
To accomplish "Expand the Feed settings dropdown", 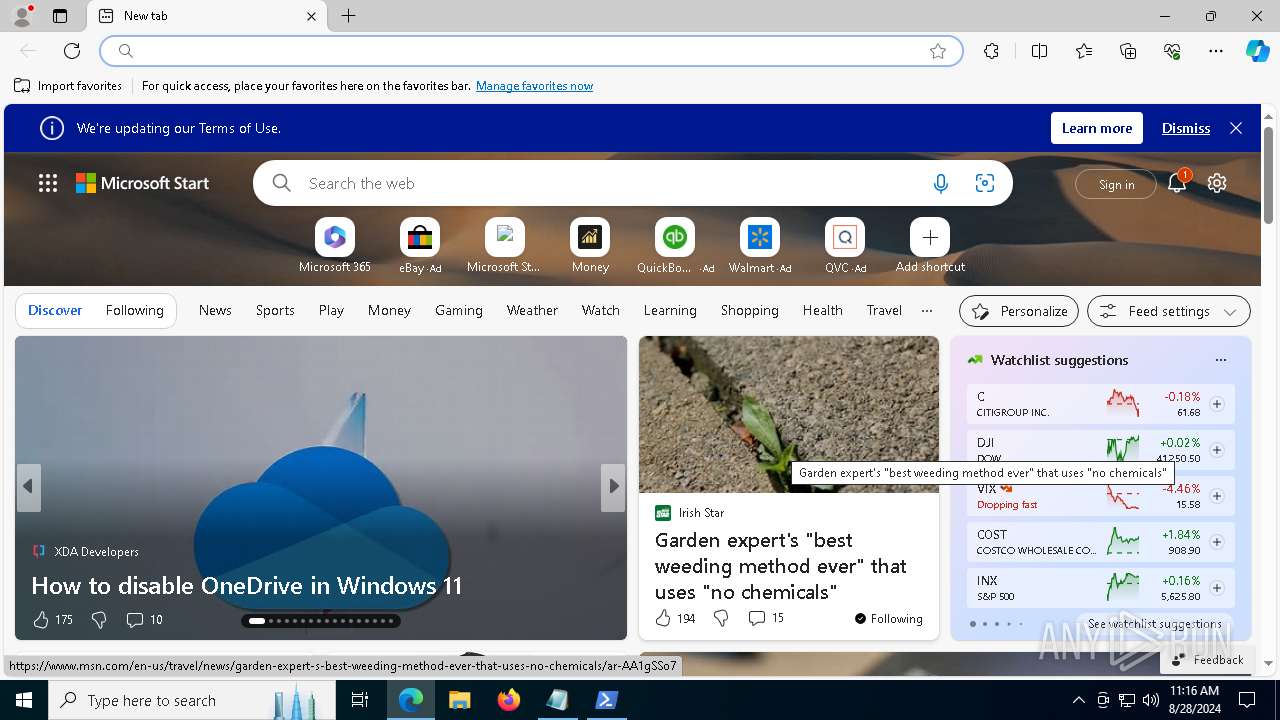I will [x=1168, y=311].
